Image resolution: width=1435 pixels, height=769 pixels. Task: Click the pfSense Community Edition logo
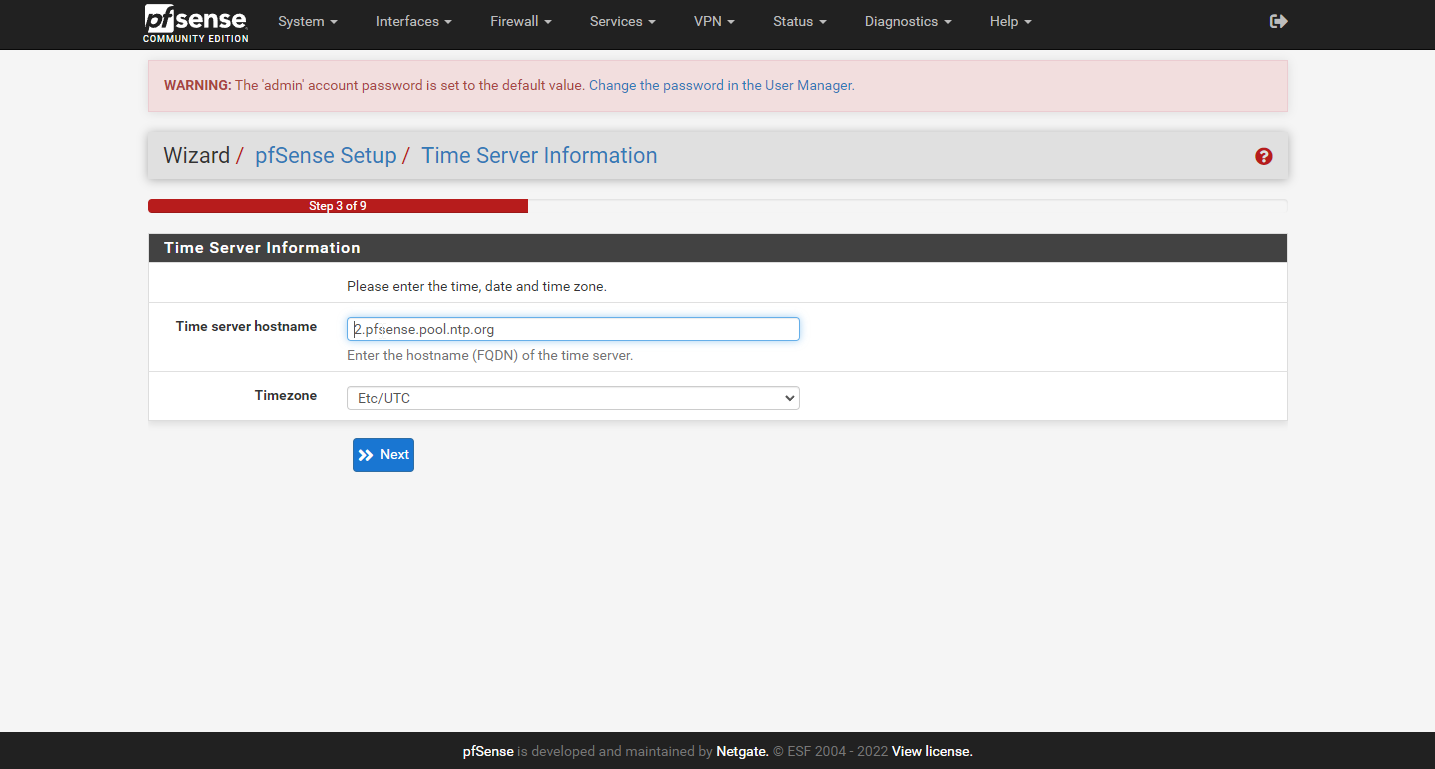pos(195,23)
